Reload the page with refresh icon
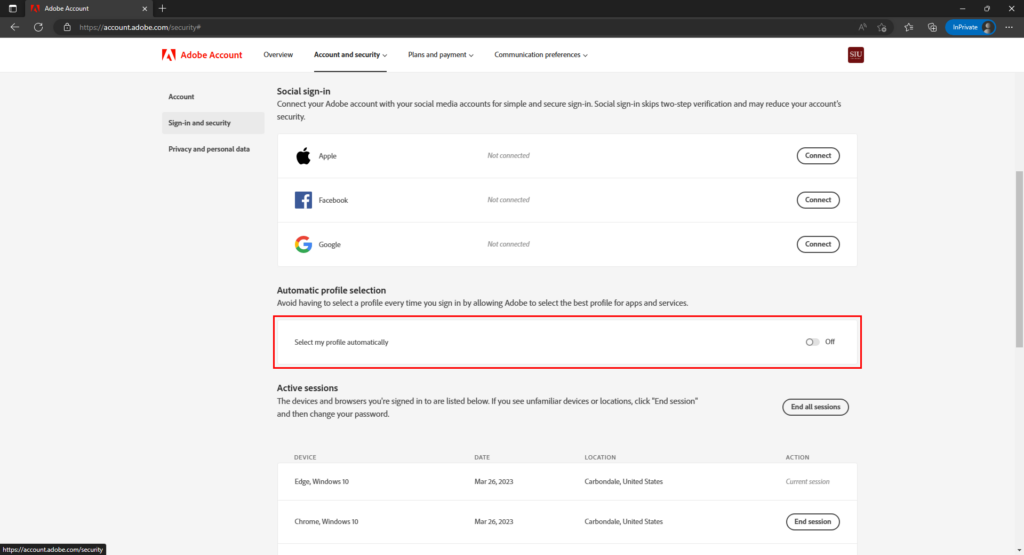1024x555 pixels. [x=39, y=27]
